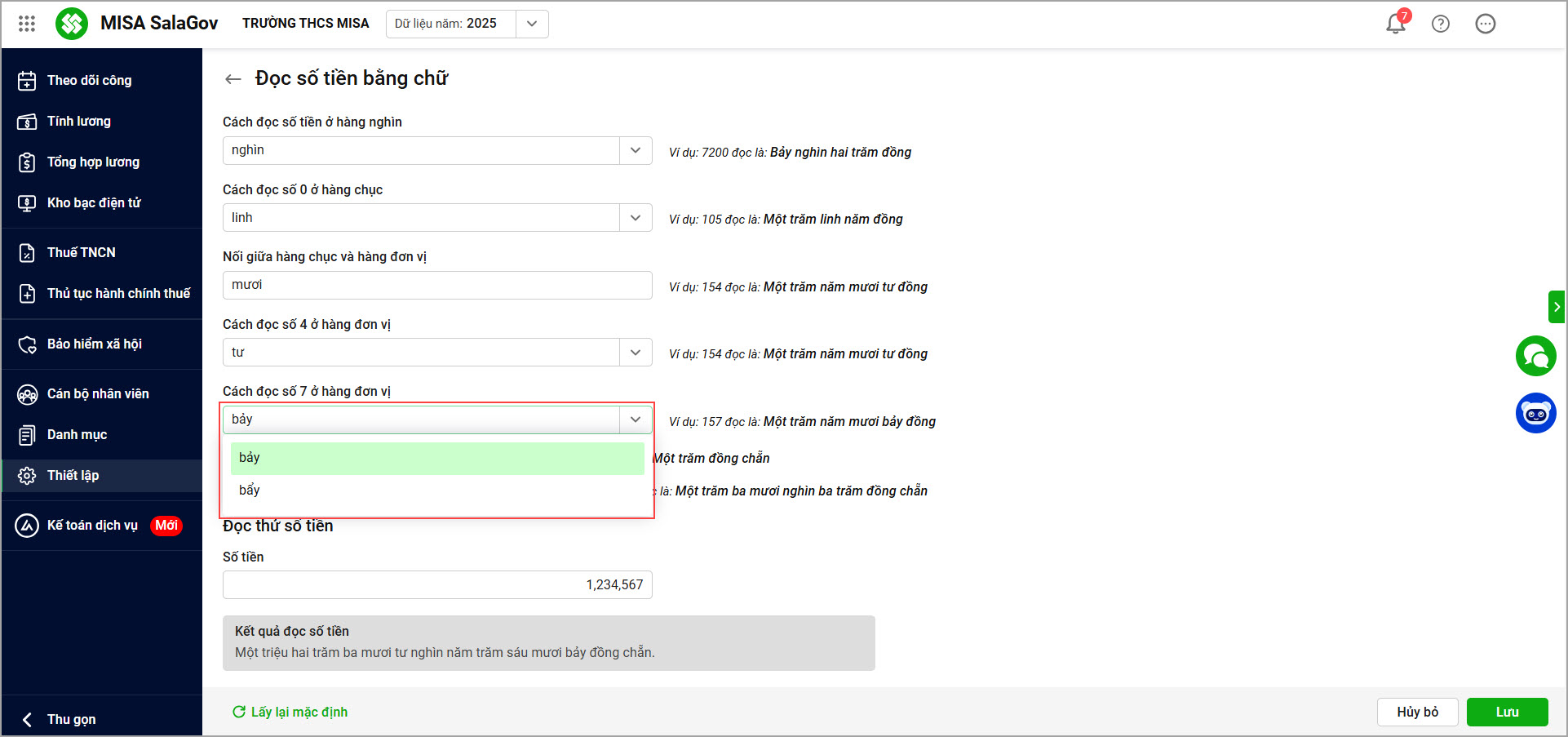The width and height of the screenshot is (1568, 737).
Task: Click the Bảo hiểm xã hội shield icon
Action: (27, 344)
